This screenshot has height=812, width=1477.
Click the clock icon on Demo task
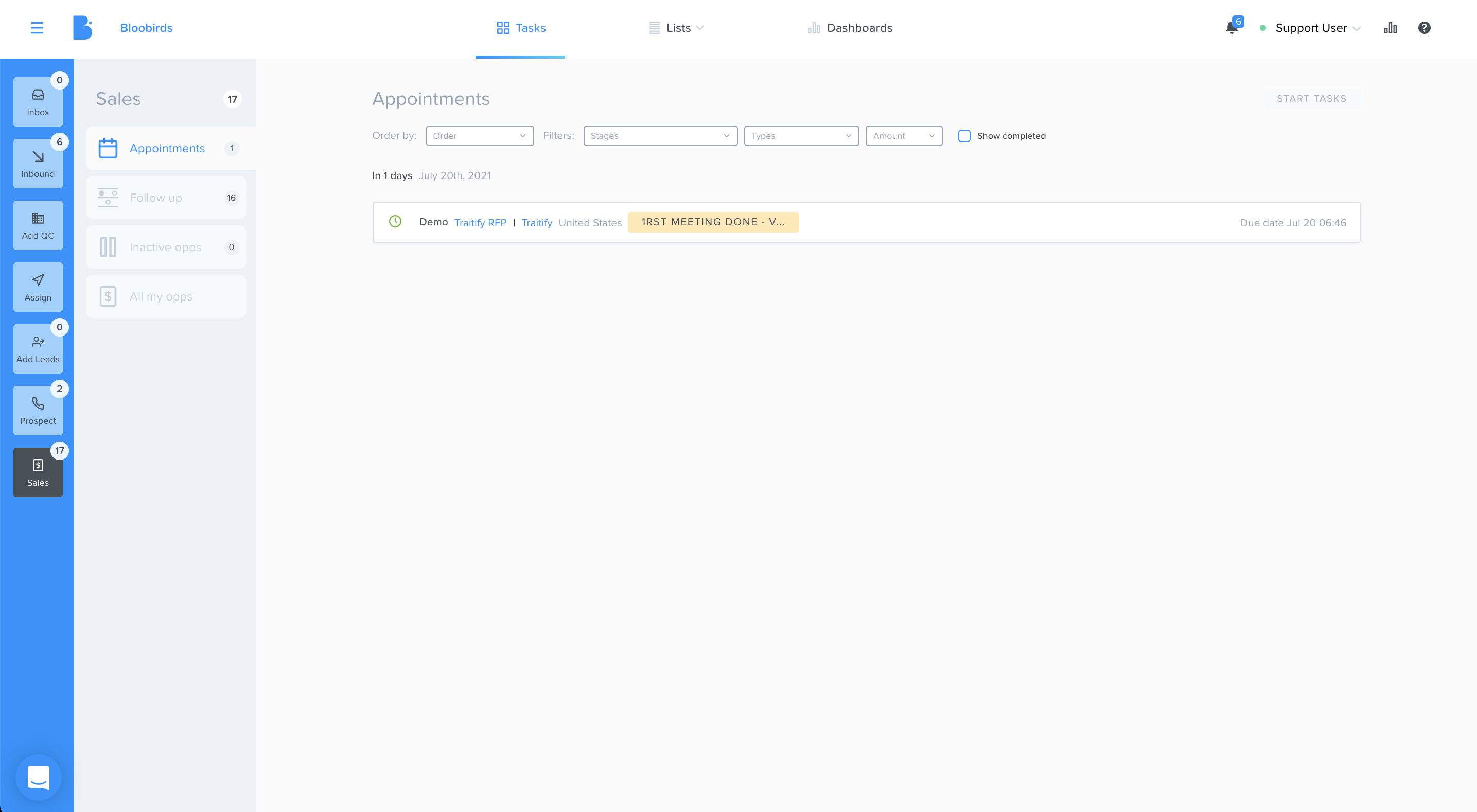395,221
